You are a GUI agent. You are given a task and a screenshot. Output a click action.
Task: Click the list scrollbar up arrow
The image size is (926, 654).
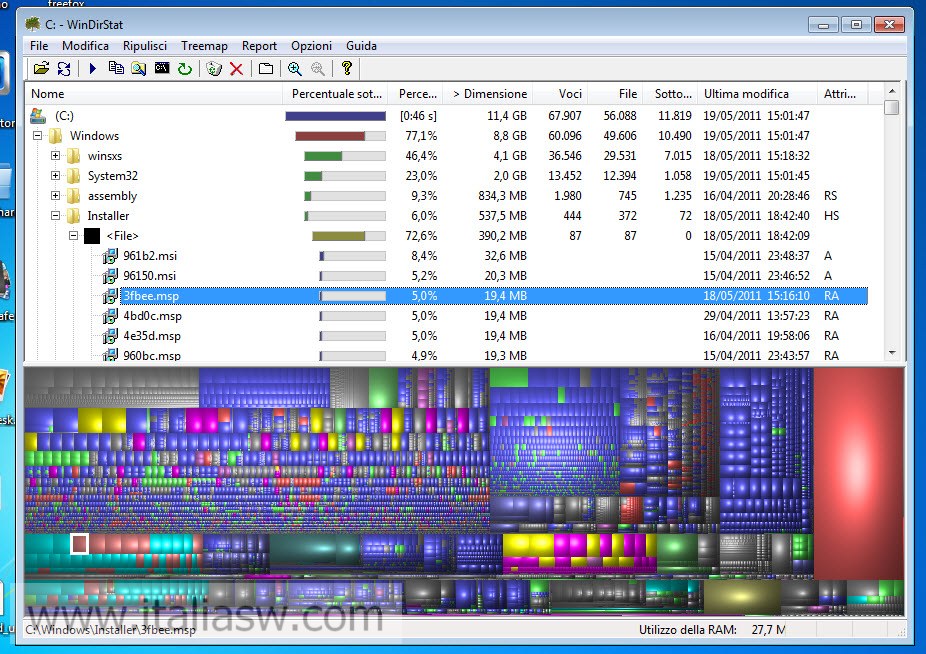click(x=892, y=91)
